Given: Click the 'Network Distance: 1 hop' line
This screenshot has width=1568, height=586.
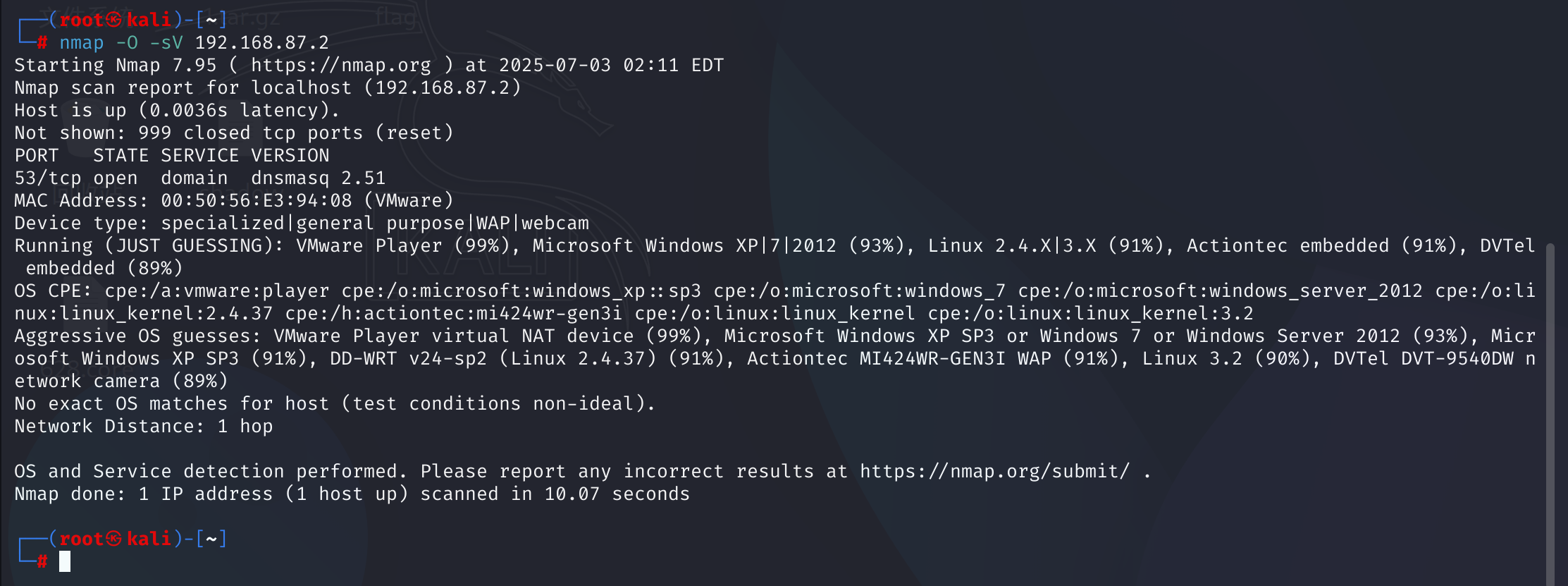Looking at the screenshot, I should coord(144,426).
